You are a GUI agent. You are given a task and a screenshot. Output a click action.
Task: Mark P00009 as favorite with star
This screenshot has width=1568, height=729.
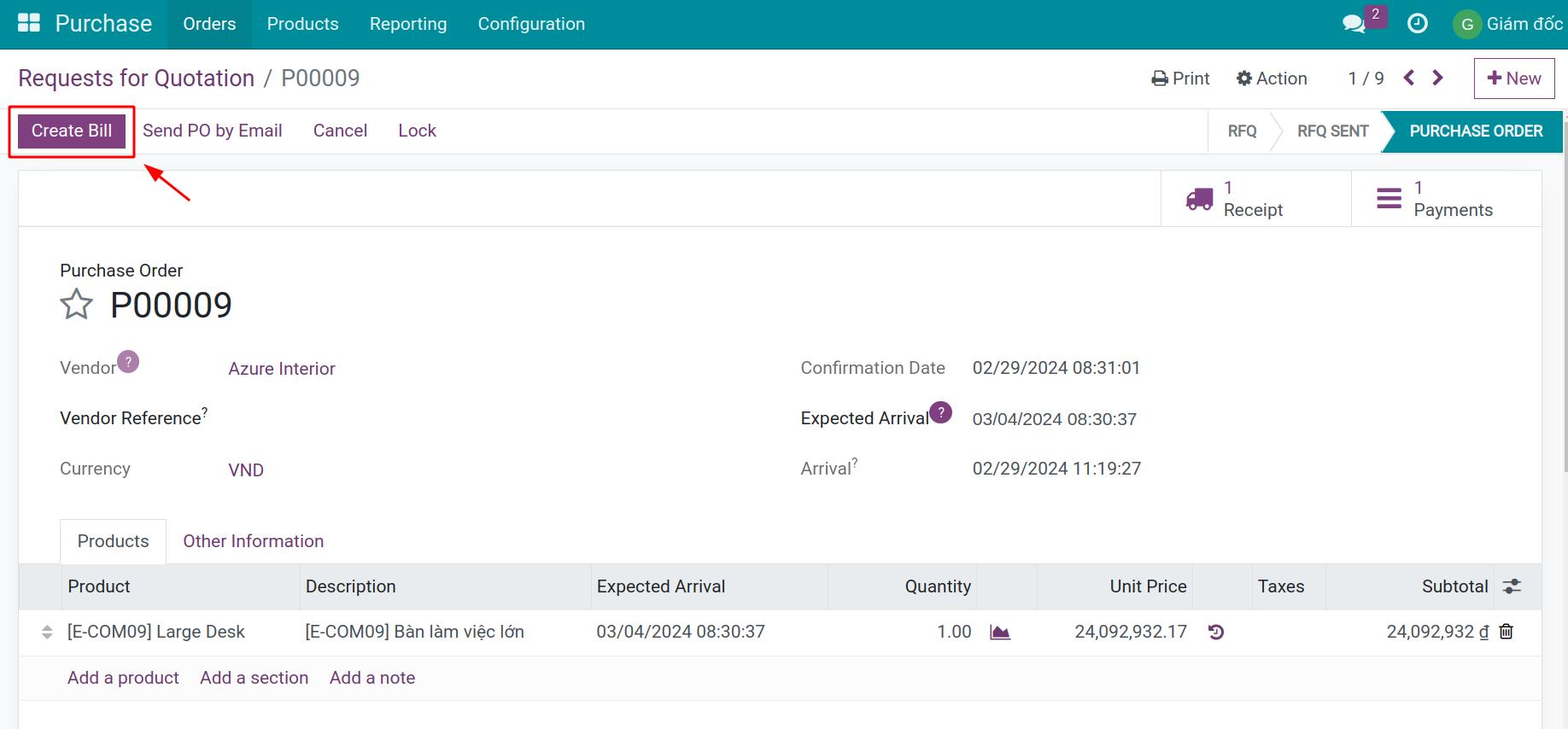(76, 304)
